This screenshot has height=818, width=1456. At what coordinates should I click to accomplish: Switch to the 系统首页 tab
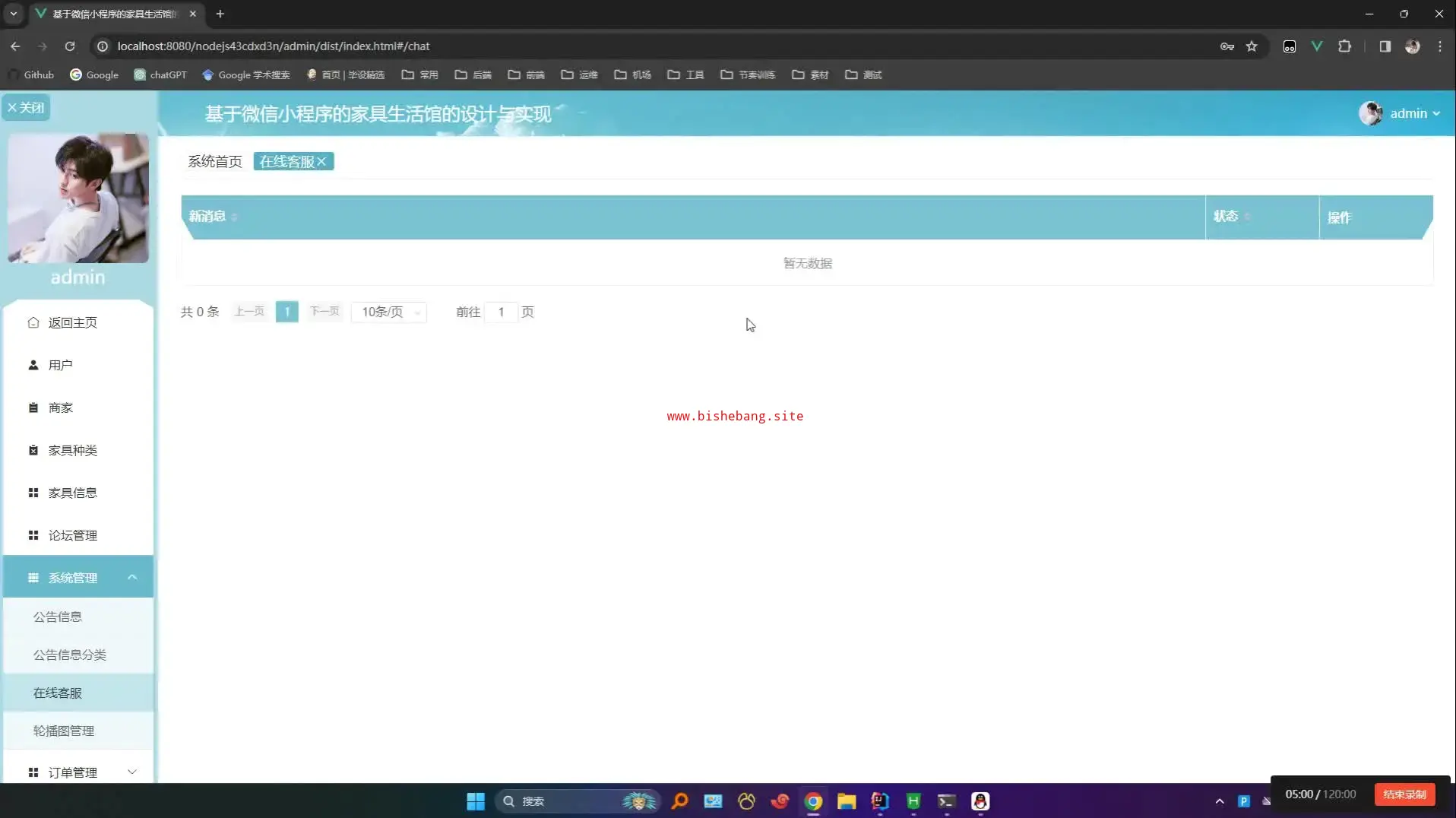pyautogui.click(x=215, y=161)
